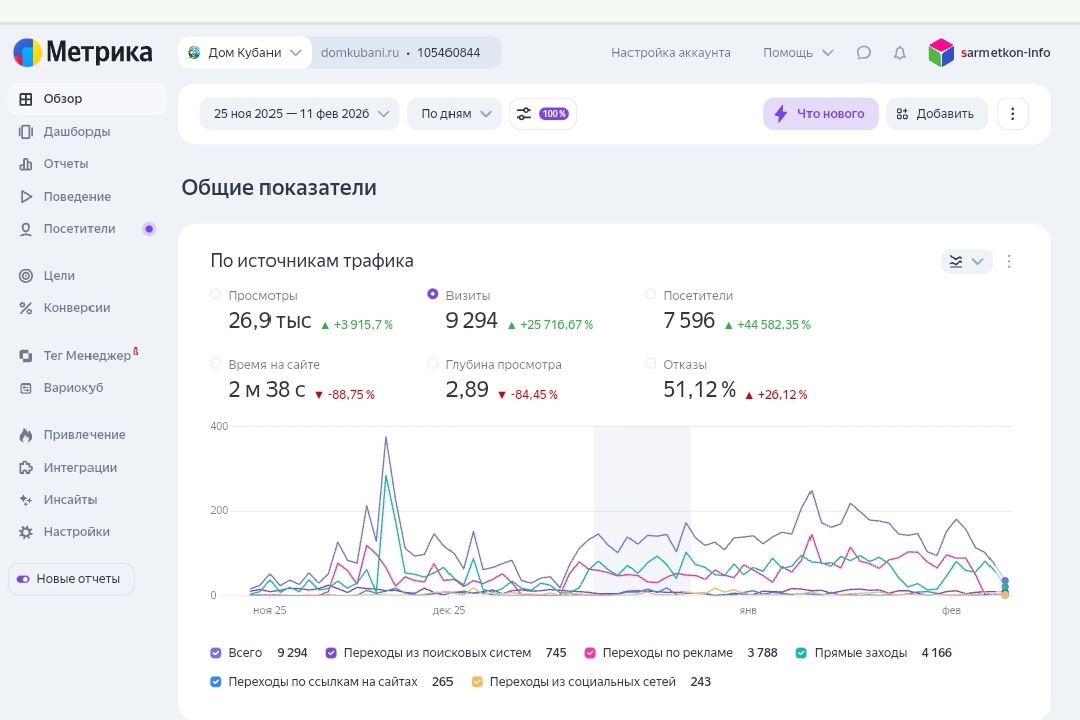
Task: Select the Отказы metric radio button
Action: pos(651,364)
